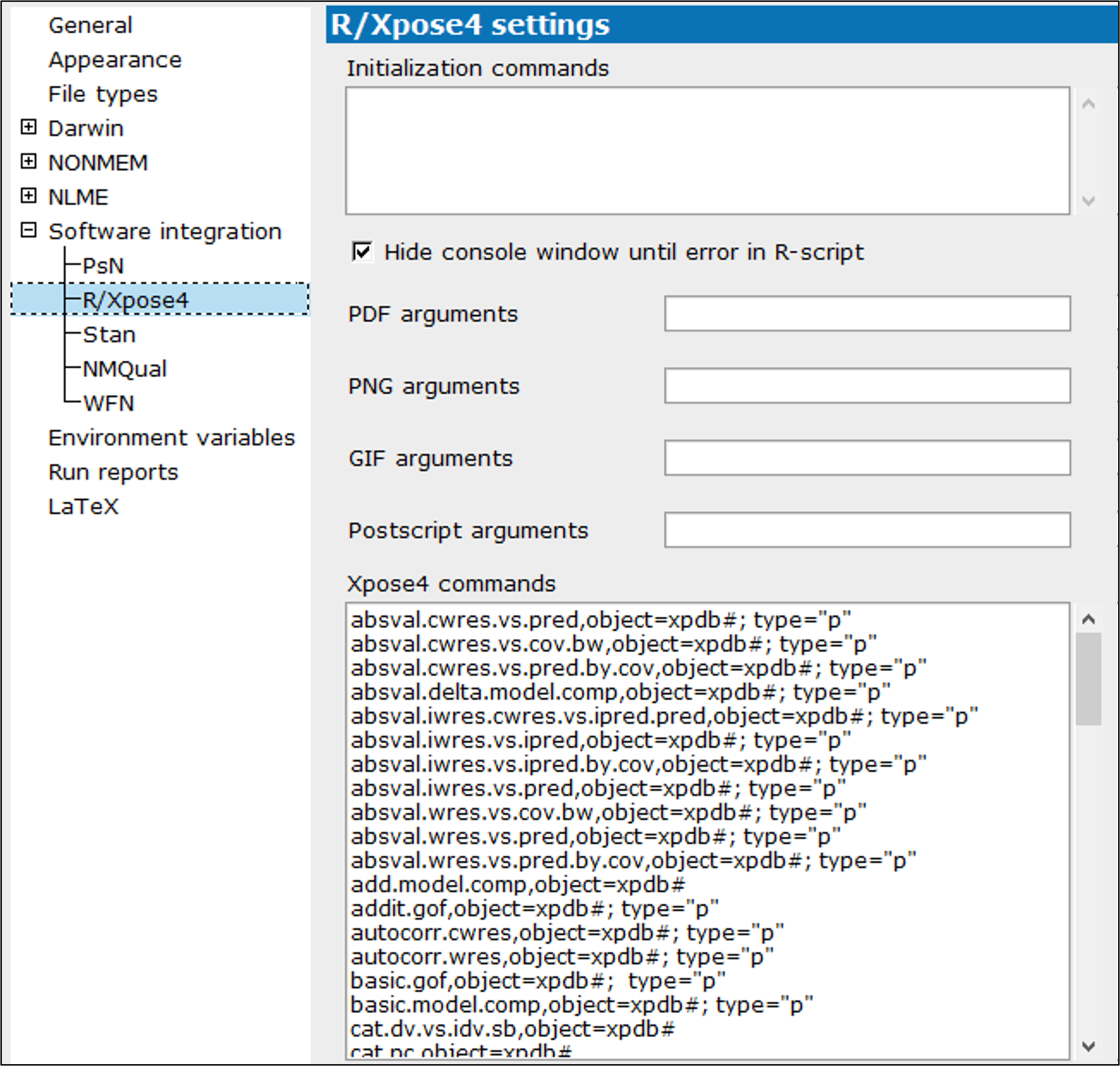Click the absval.cwres.vs.cov.bw command line

click(x=614, y=644)
